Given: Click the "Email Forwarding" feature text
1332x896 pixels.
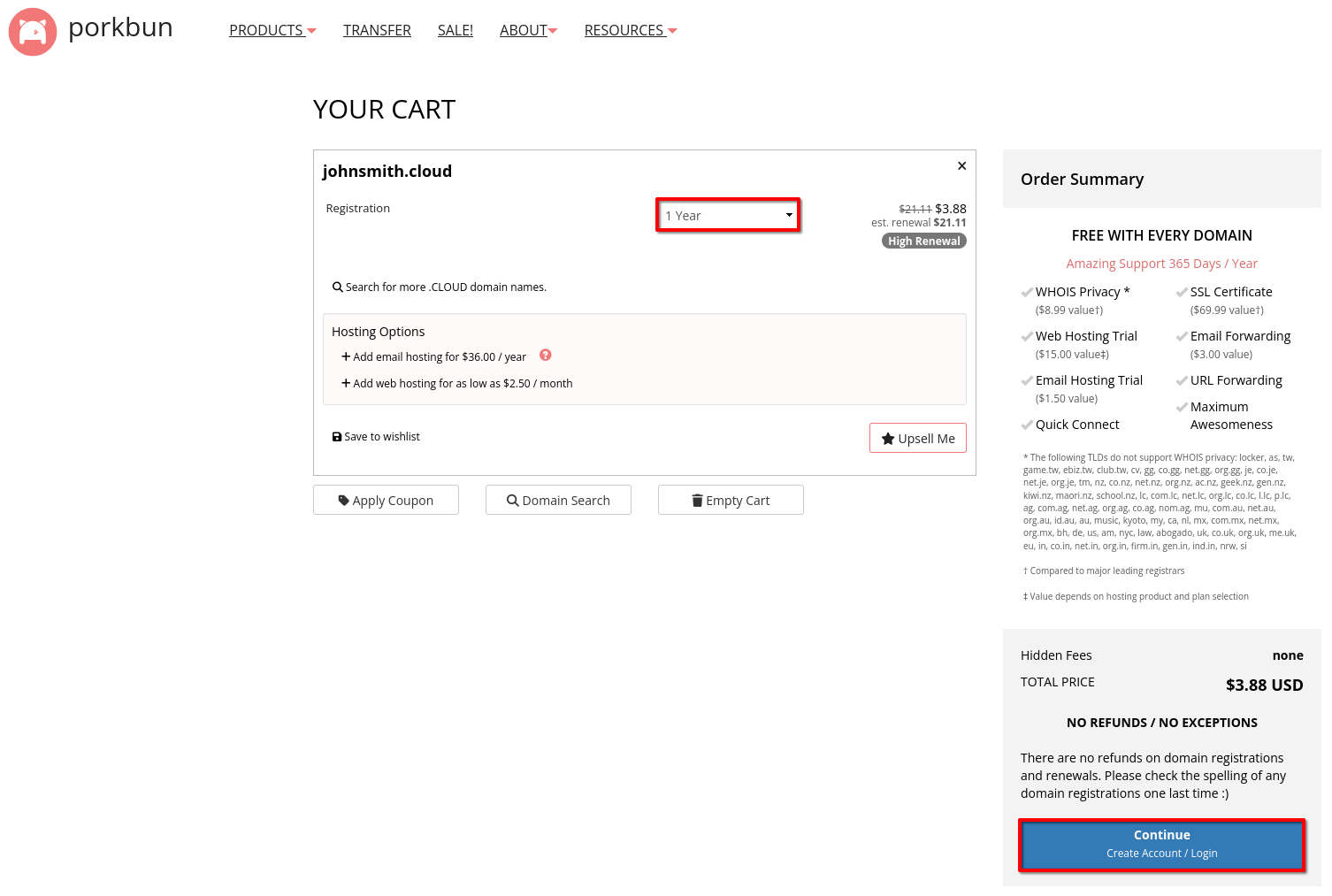Looking at the screenshot, I should (x=1240, y=336).
